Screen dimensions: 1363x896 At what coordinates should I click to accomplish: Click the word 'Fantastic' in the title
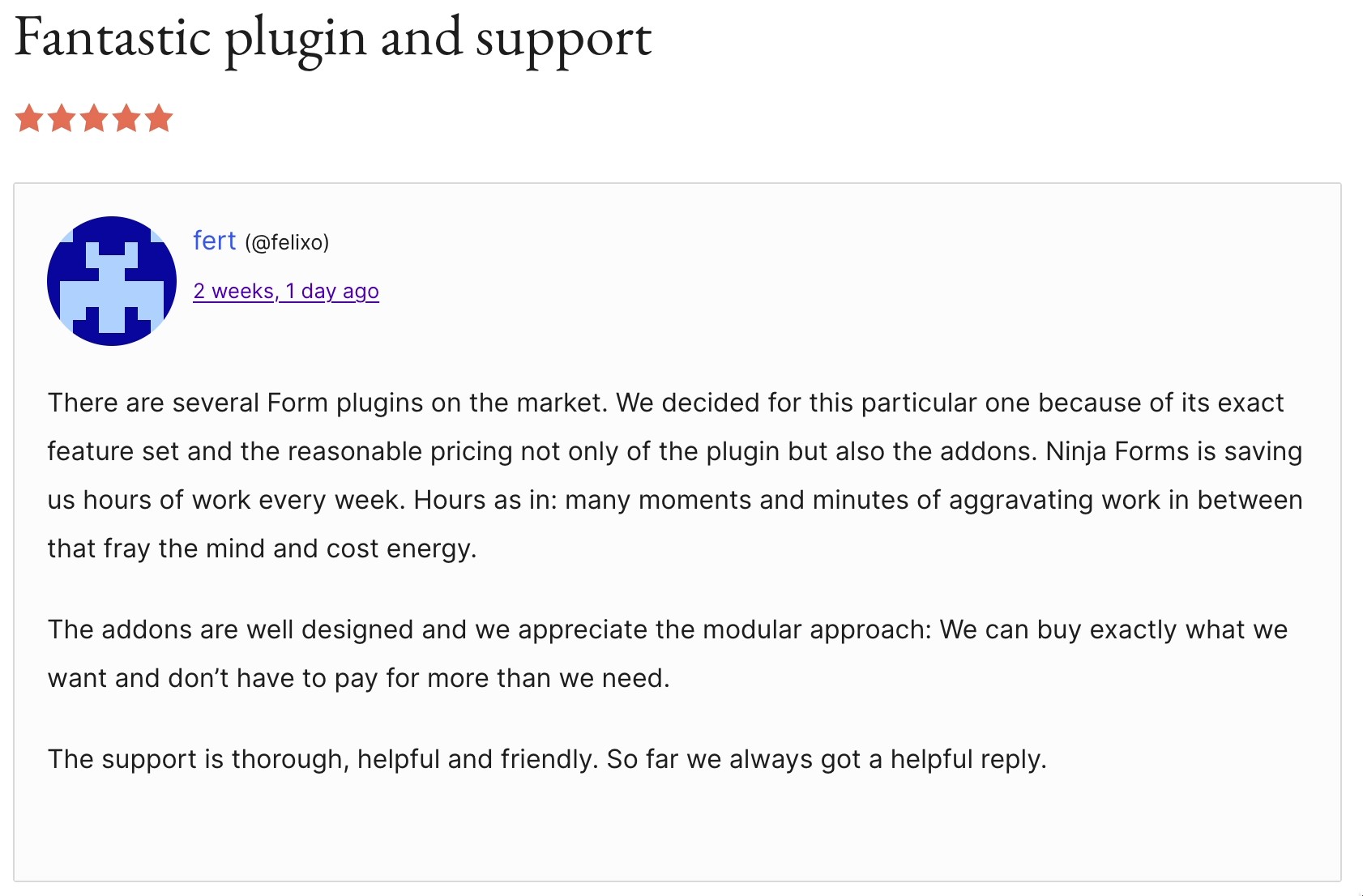coord(113,38)
